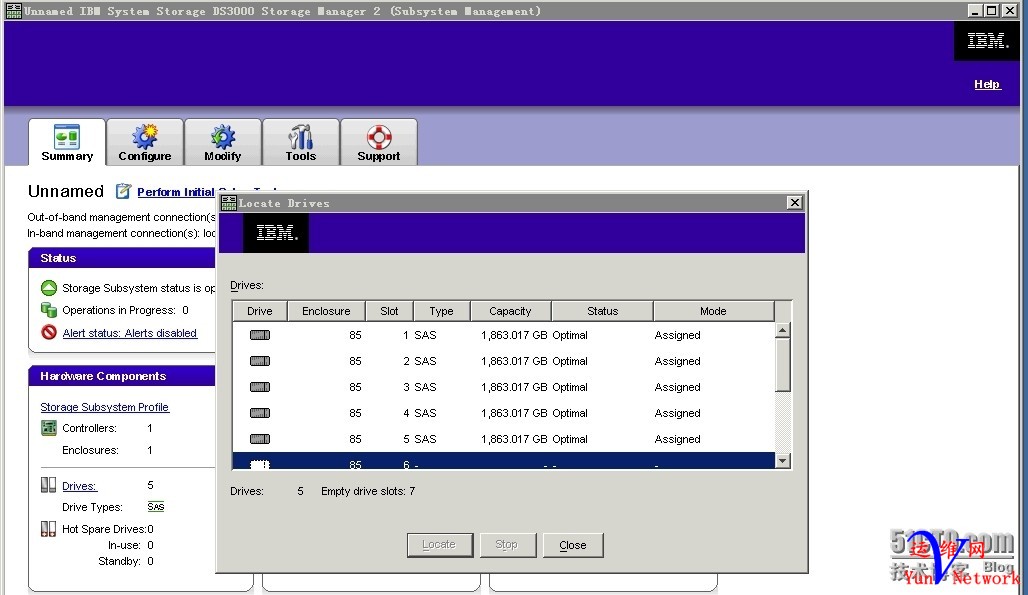Click the Locate Drives dialog title icon
This screenshot has height=595, width=1028.
(228, 202)
